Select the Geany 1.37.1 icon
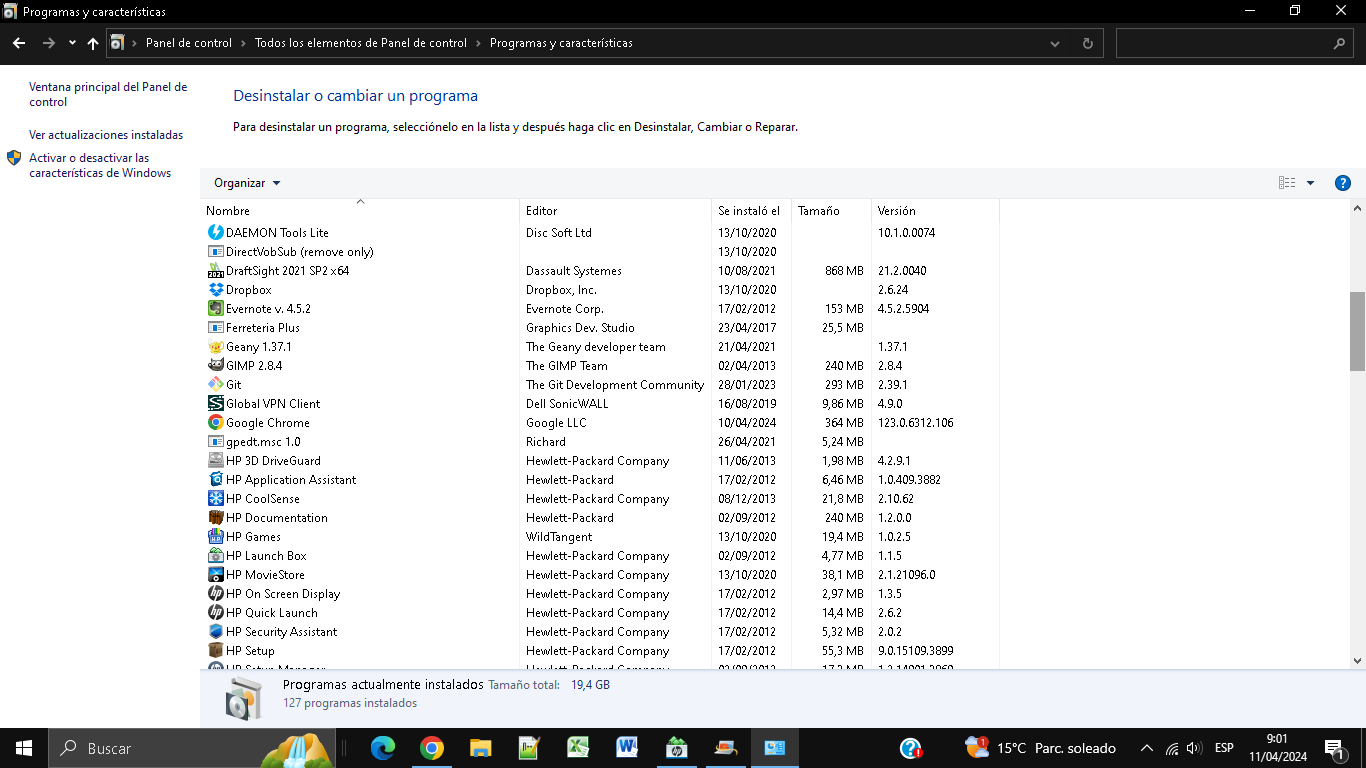This screenshot has height=768, width=1366. (215, 346)
